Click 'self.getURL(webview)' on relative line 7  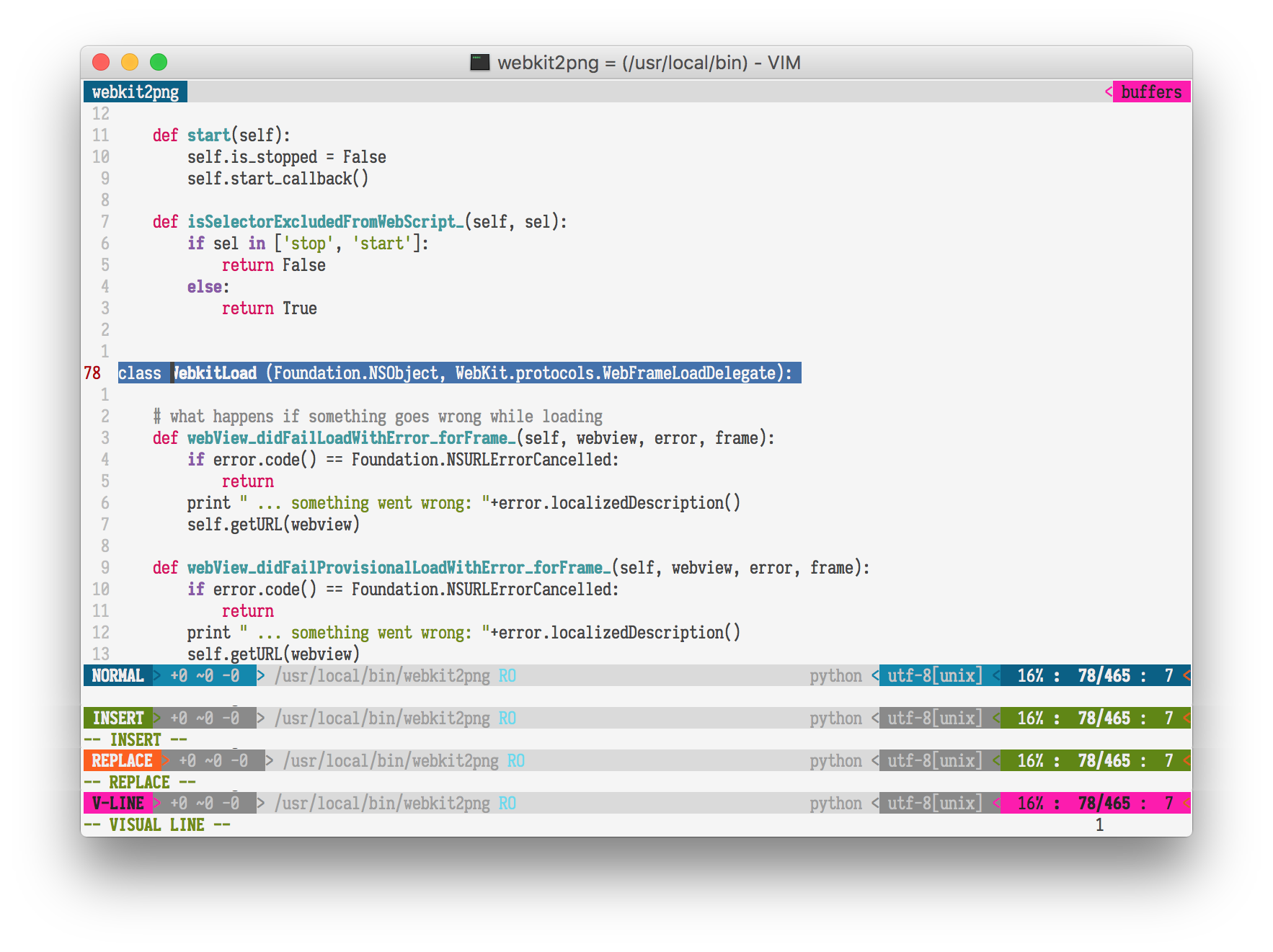click(x=273, y=524)
